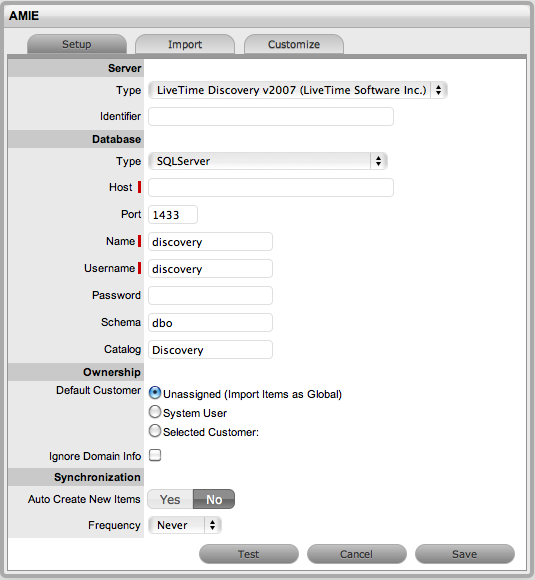Click into the Host field

point(271,188)
